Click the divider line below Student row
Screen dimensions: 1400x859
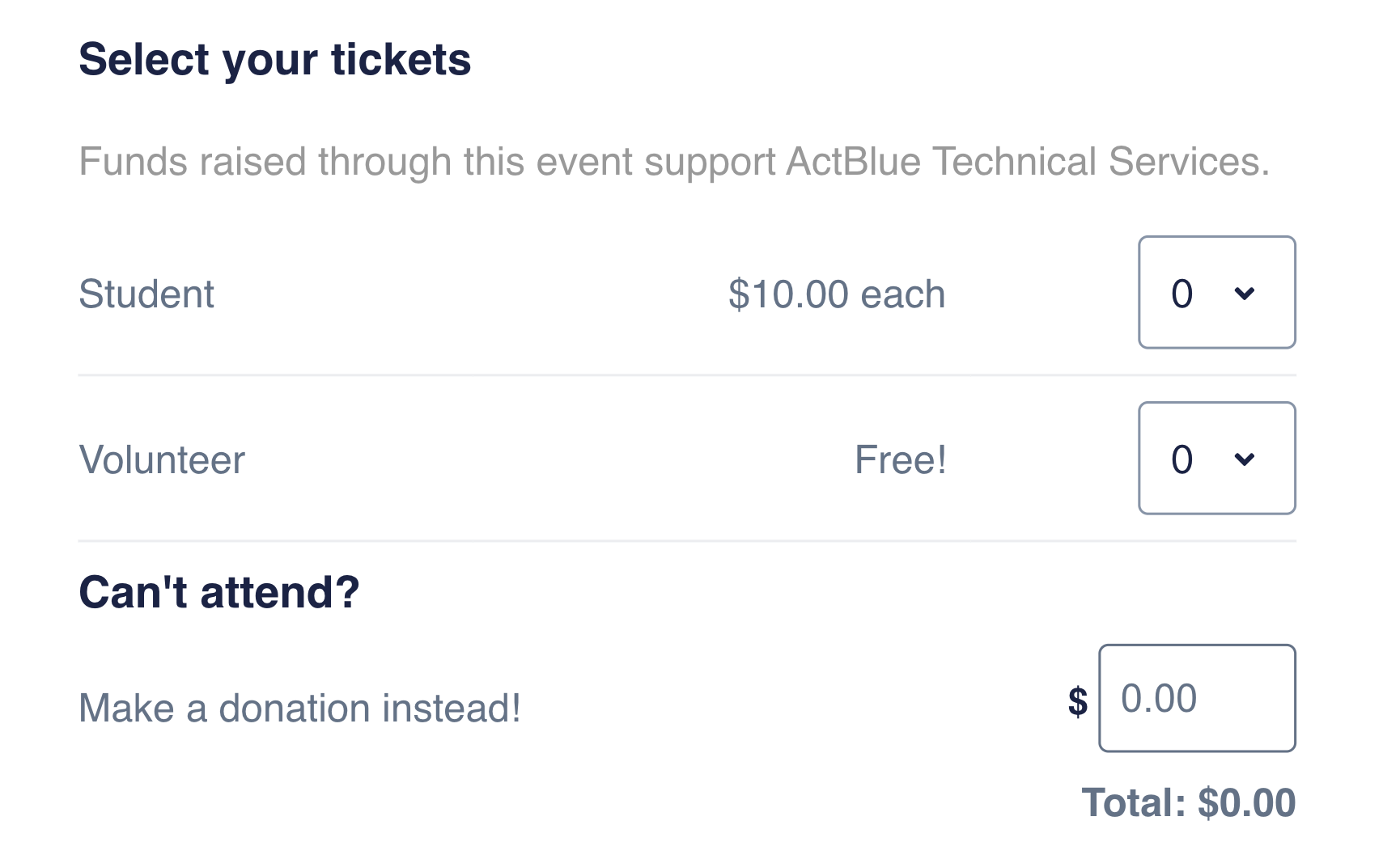(686, 375)
